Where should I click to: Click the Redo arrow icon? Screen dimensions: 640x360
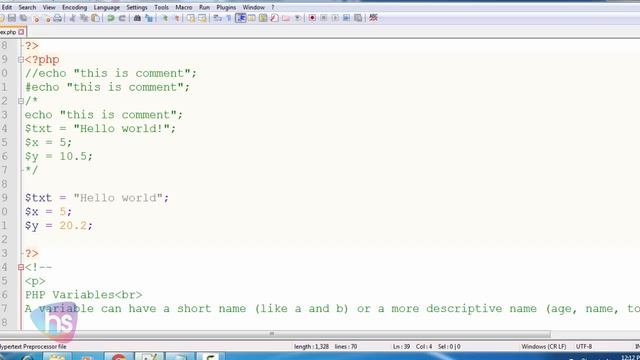click(x=122, y=18)
